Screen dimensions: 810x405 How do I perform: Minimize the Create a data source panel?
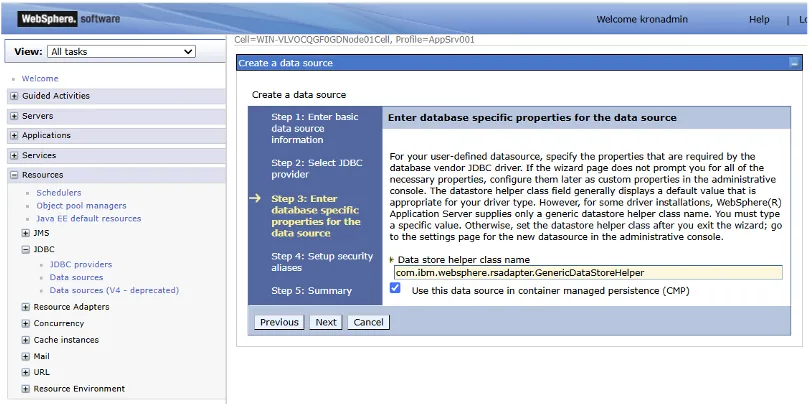point(793,63)
